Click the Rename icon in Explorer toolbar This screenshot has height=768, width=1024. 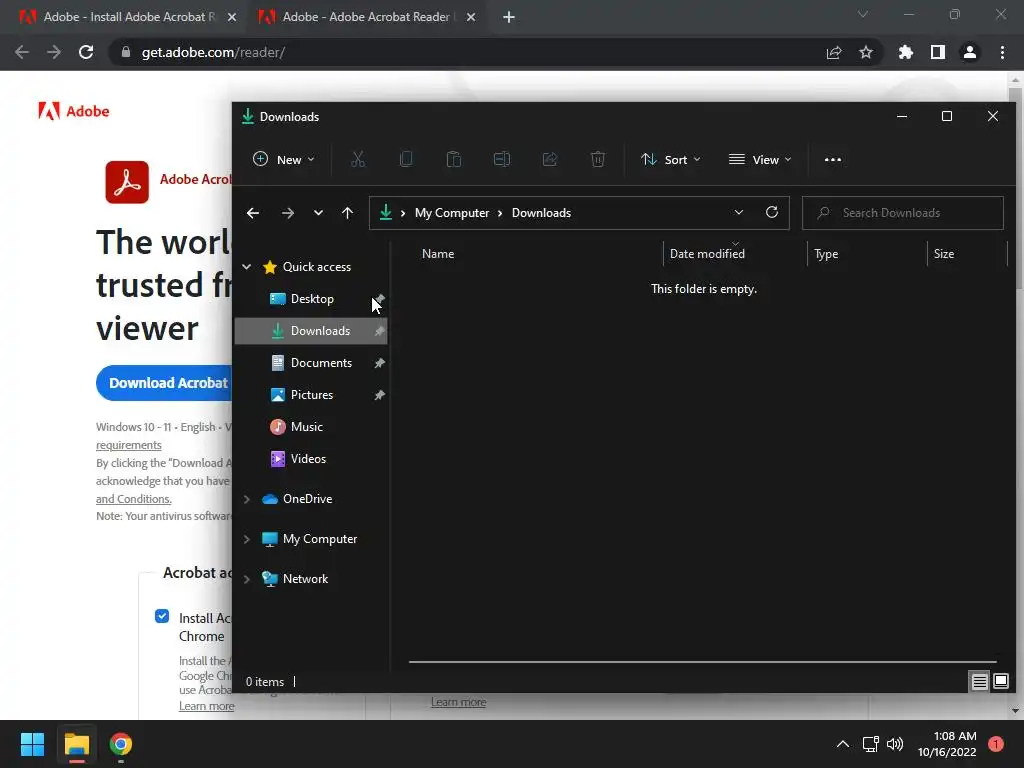pos(502,159)
